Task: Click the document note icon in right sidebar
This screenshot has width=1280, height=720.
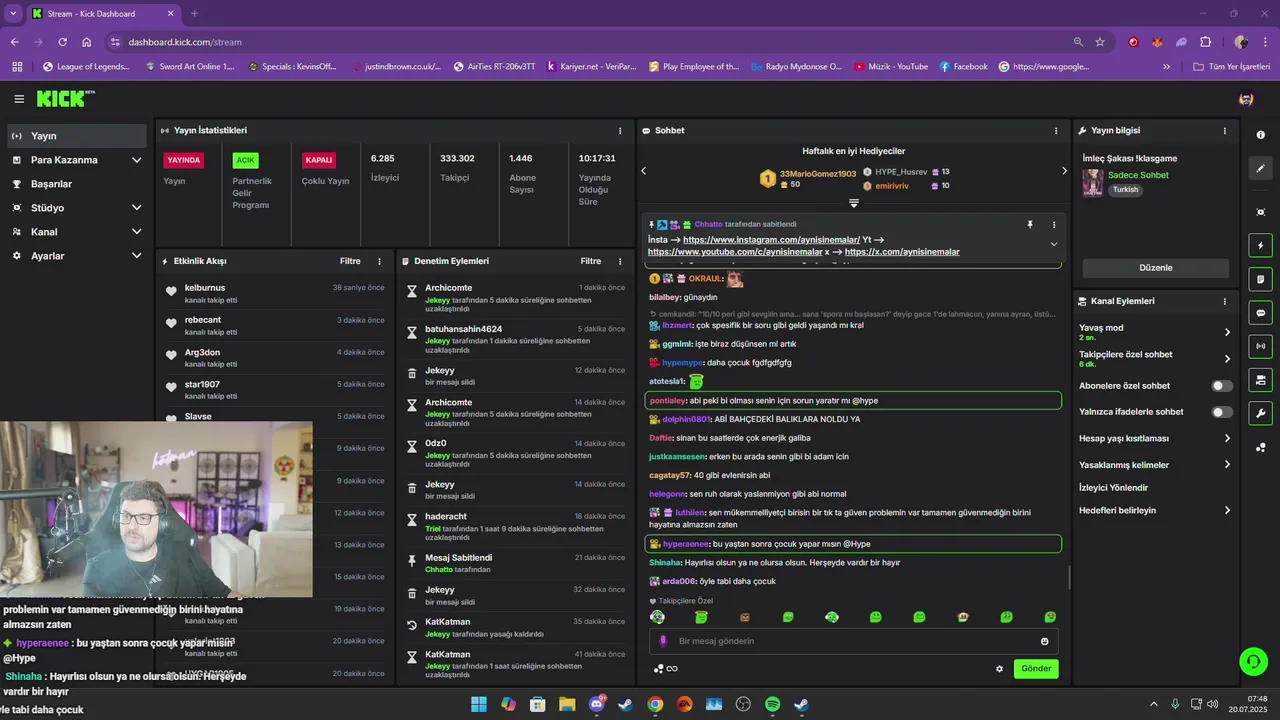Action: click(x=1260, y=279)
